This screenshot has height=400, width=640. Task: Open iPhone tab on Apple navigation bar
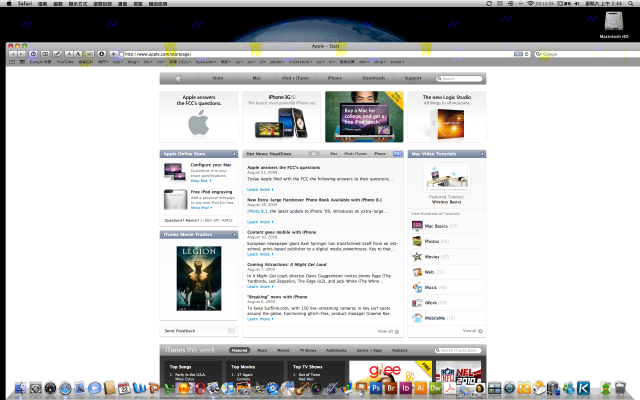[x=335, y=78]
